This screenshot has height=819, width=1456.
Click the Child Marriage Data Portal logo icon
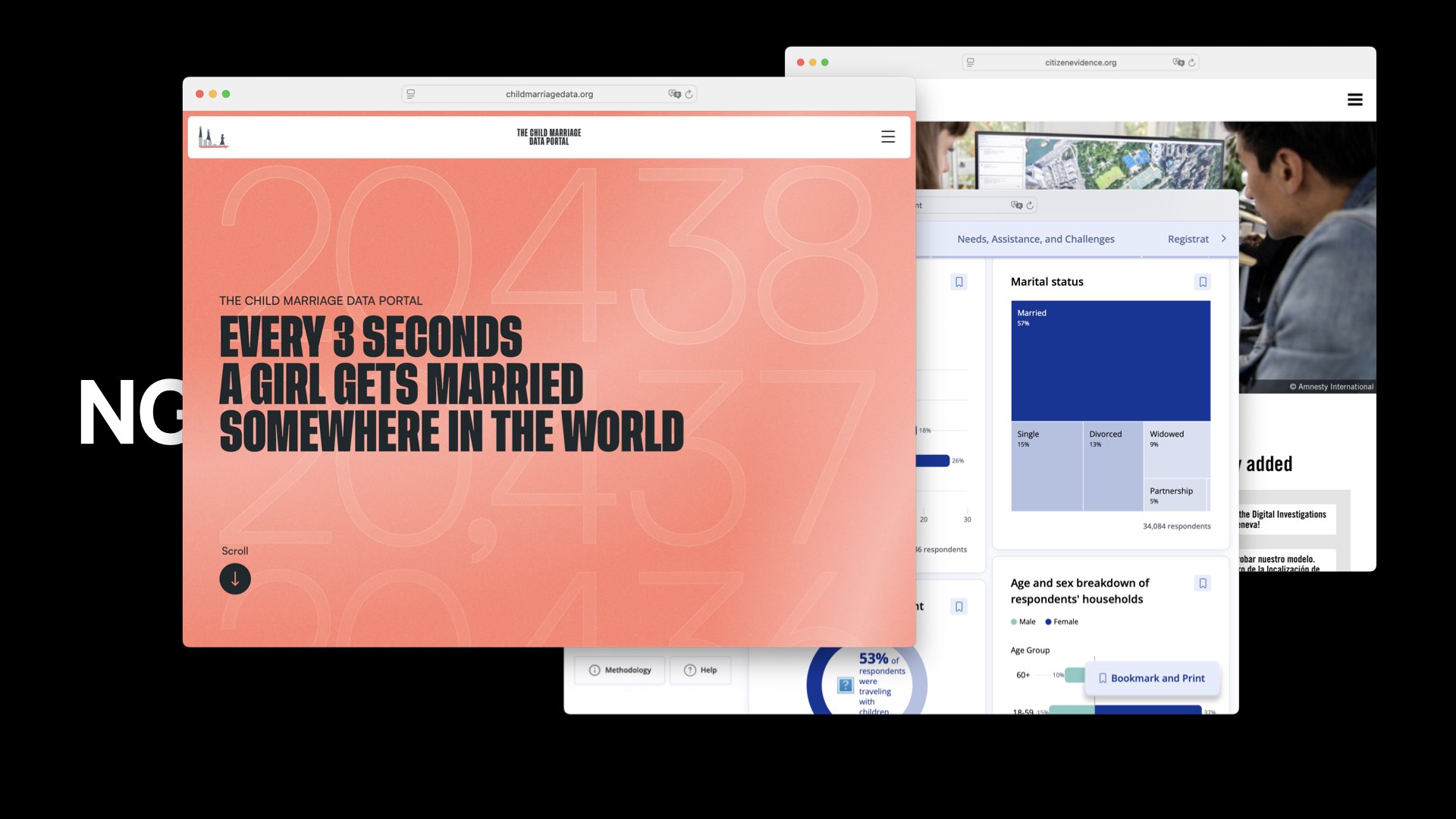212,137
